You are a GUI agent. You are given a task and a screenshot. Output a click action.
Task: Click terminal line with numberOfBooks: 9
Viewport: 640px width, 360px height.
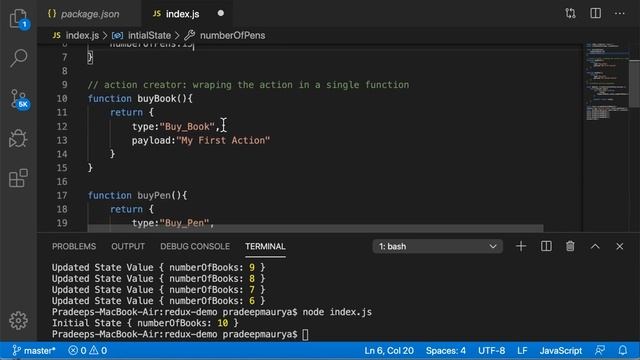158,267
